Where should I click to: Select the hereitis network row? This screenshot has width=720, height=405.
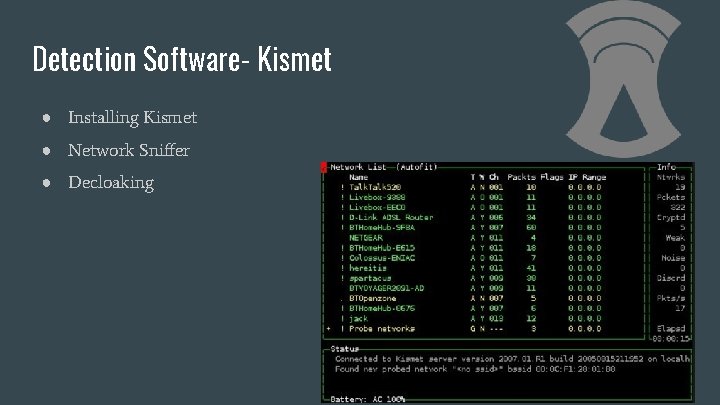point(471,268)
